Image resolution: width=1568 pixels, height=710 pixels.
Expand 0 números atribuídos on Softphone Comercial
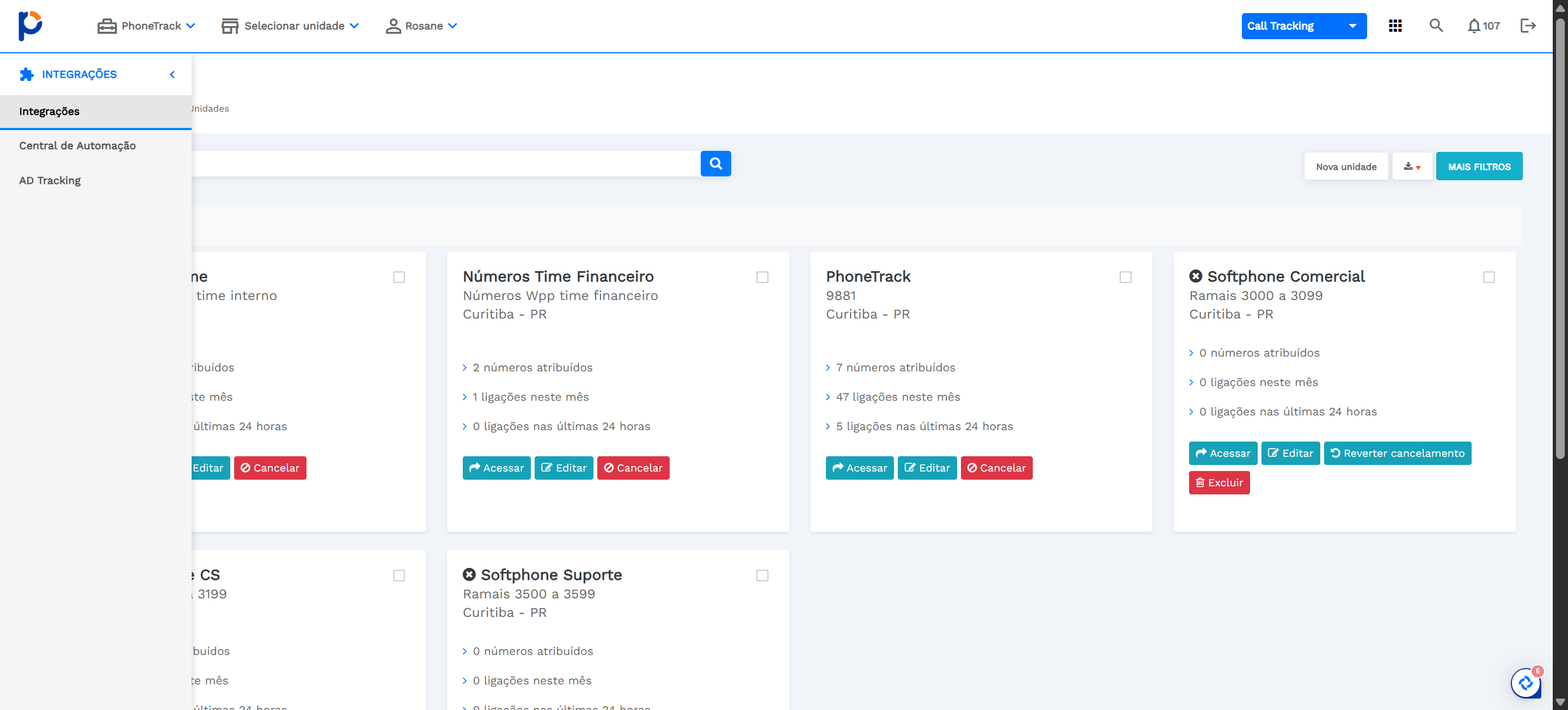click(1254, 353)
